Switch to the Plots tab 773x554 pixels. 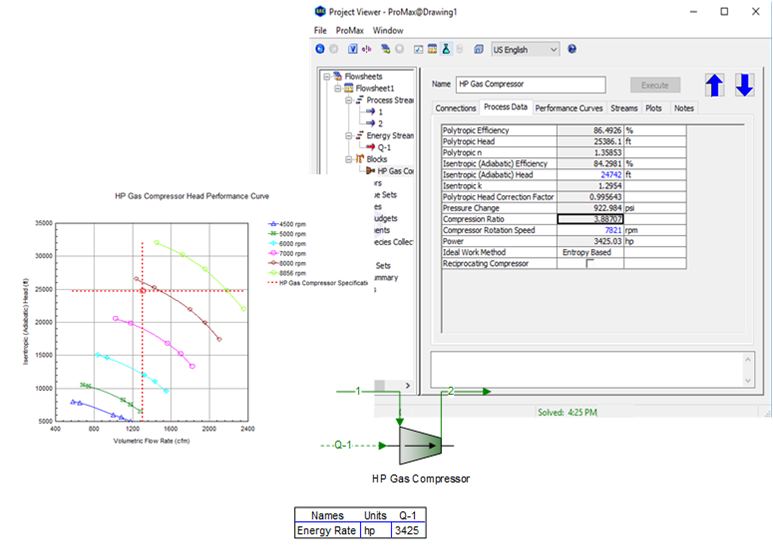coord(654,108)
